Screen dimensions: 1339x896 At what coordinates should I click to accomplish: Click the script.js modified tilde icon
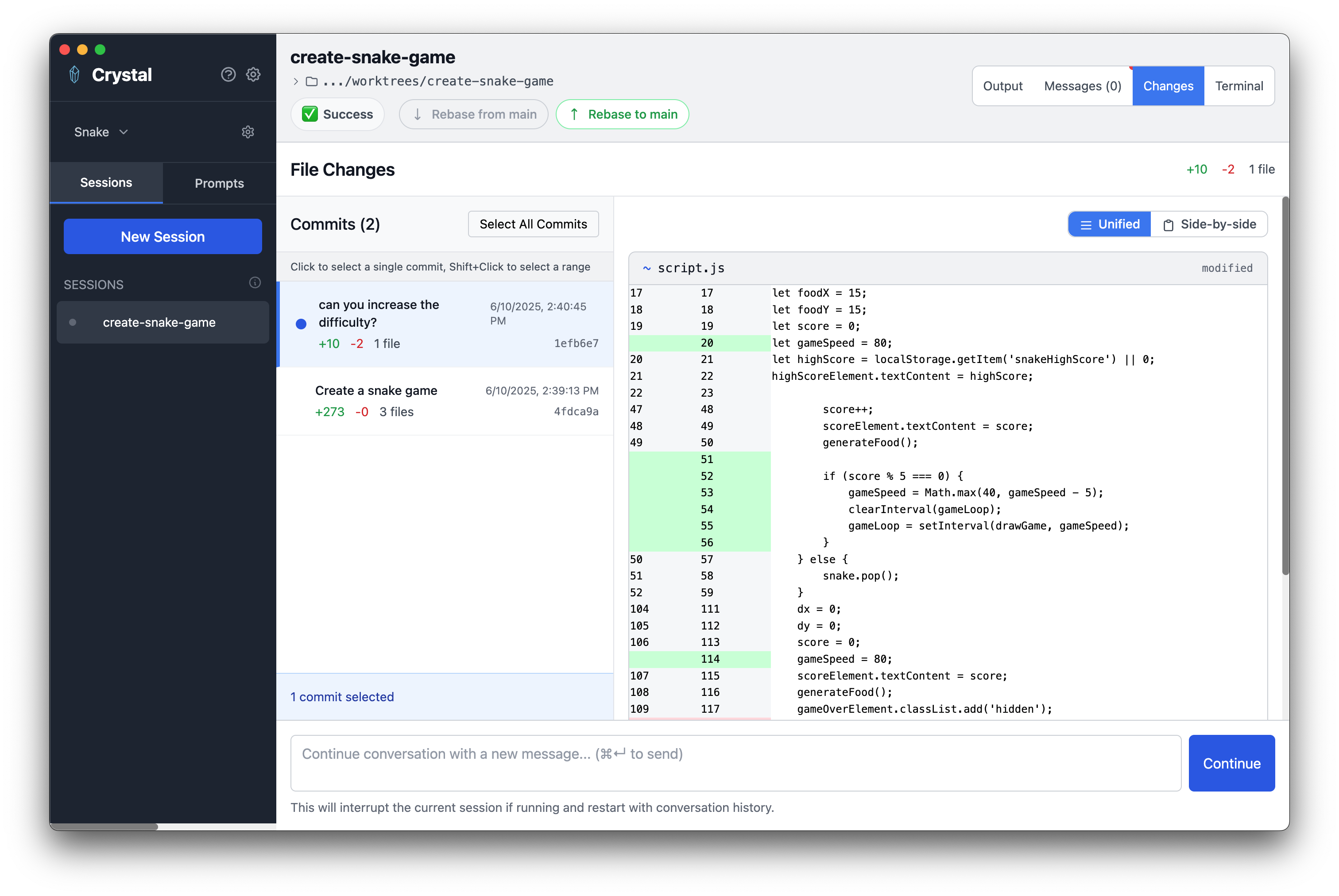pyautogui.click(x=646, y=268)
